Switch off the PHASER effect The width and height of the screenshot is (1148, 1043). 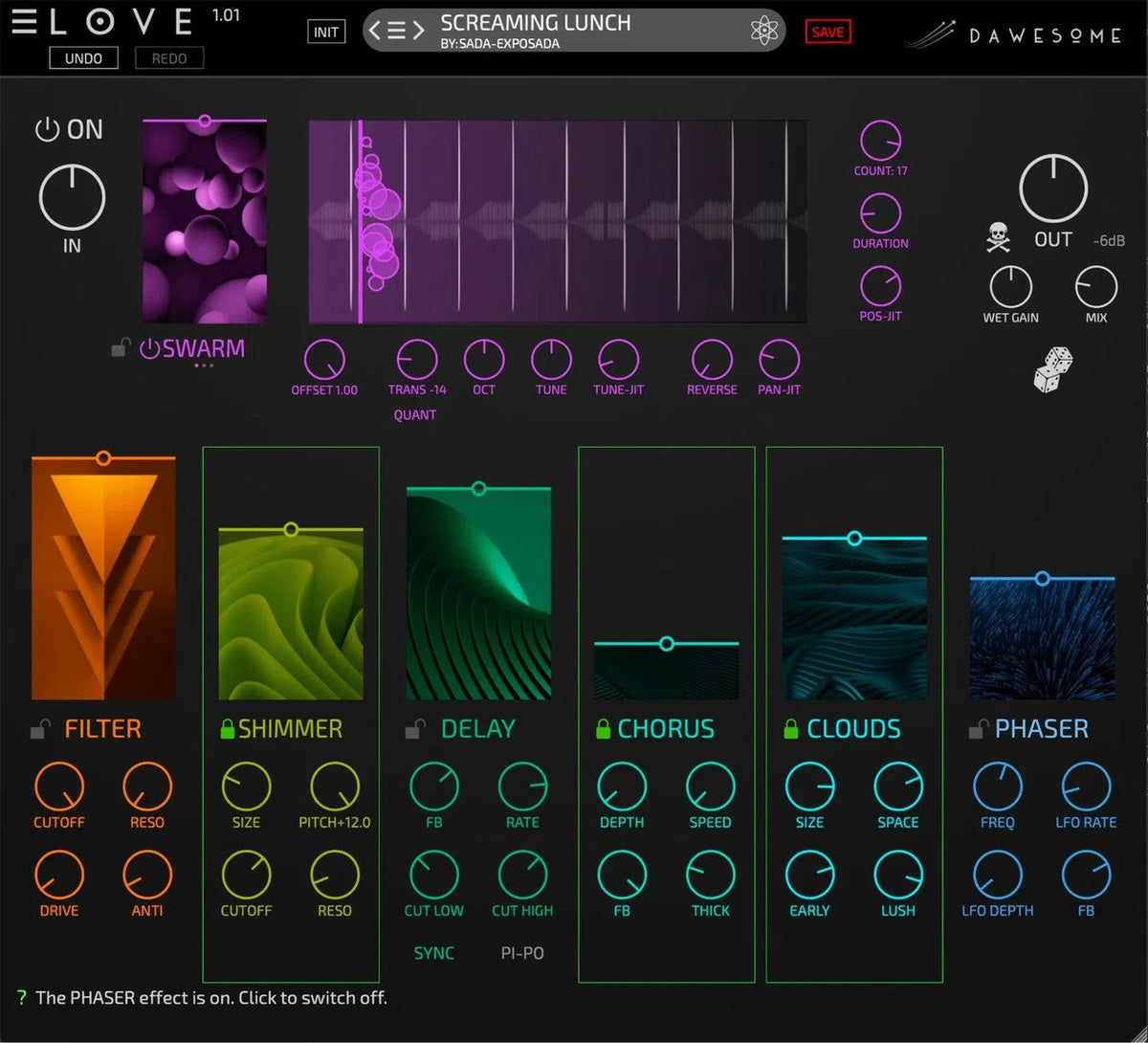pyautogui.click(x=1043, y=728)
